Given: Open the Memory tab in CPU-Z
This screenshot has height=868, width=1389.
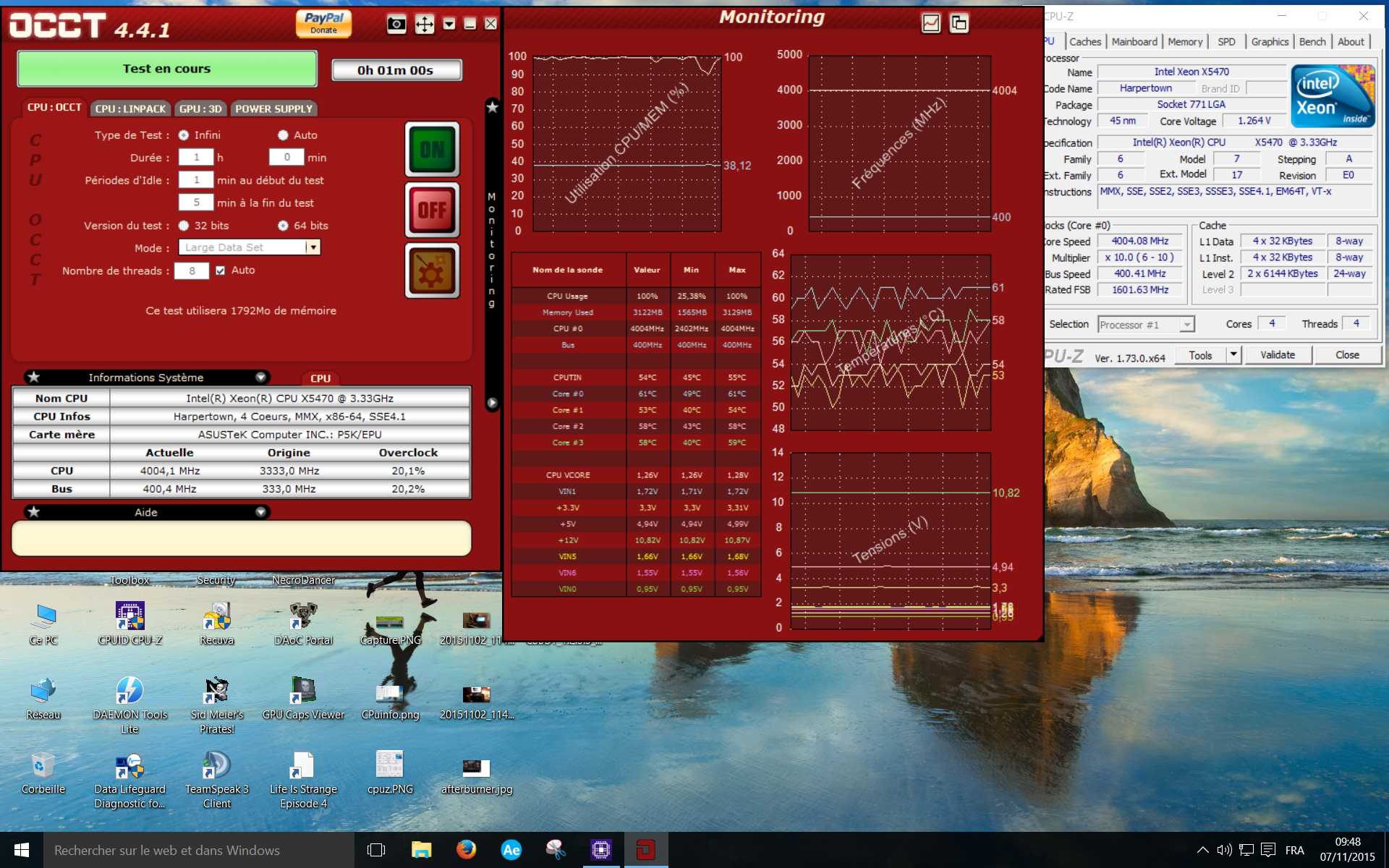Looking at the screenshot, I should [x=1184, y=42].
